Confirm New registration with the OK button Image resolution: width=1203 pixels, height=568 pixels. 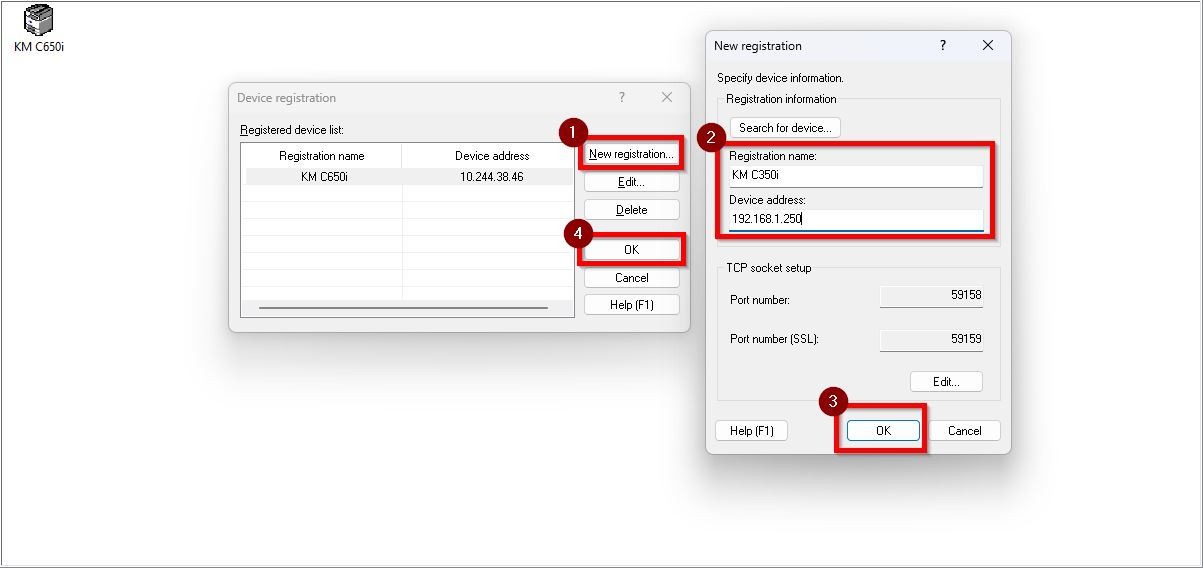tap(883, 431)
